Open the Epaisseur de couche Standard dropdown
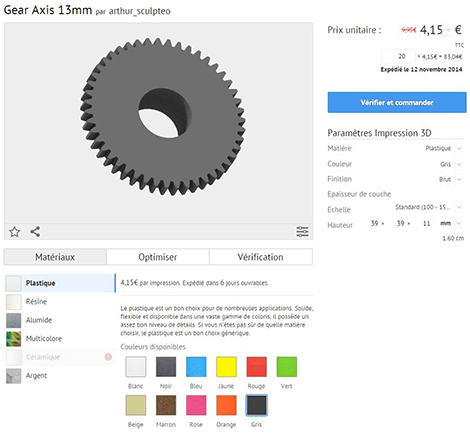Screen dimensions: 470x433 tap(459, 207)
